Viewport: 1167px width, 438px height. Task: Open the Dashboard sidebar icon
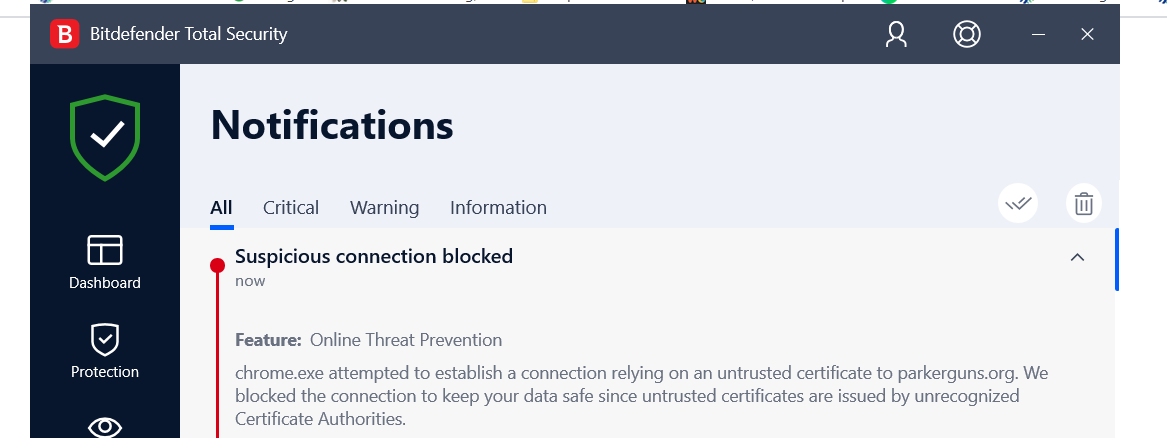pos(105,250)
